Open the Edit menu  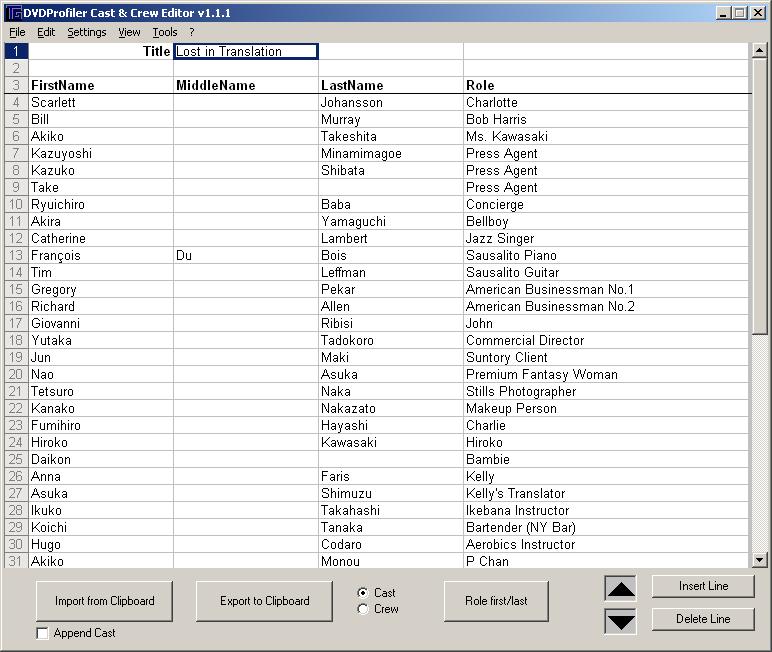coord(46,33)
